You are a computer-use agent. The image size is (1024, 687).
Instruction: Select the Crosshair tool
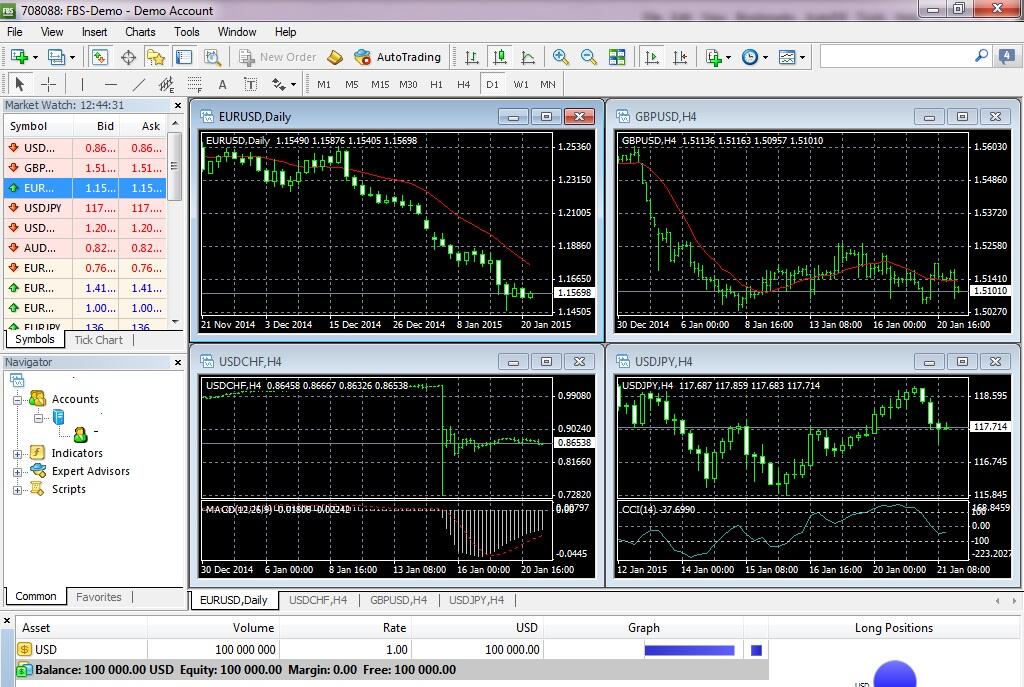[48, 84]
